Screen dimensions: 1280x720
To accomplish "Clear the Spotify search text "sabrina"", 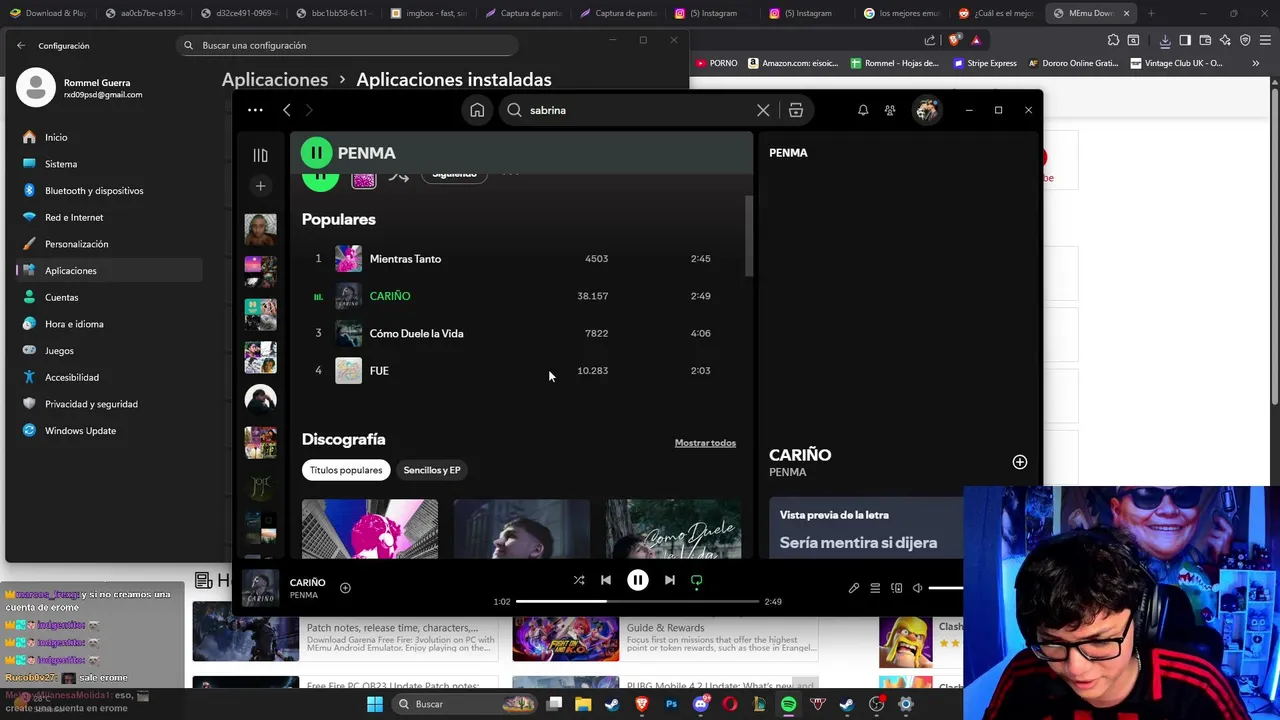I will click(763, 110).
